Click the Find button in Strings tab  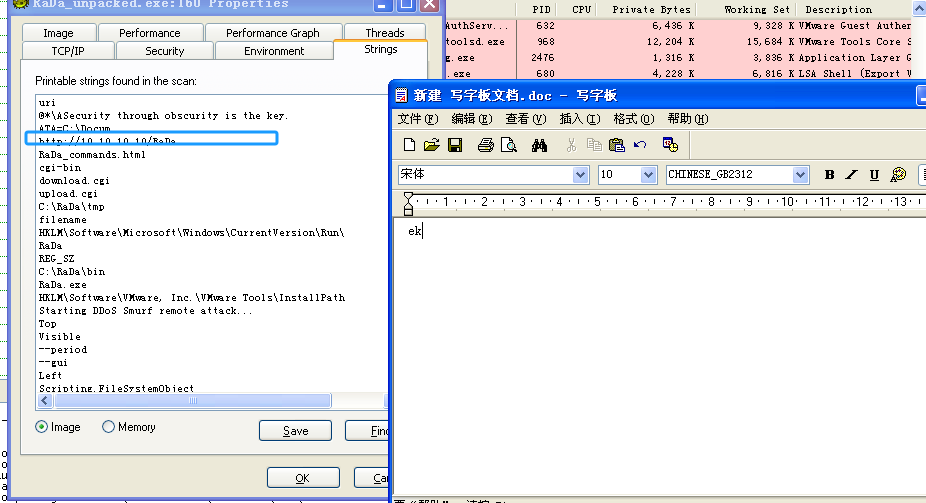367,430
